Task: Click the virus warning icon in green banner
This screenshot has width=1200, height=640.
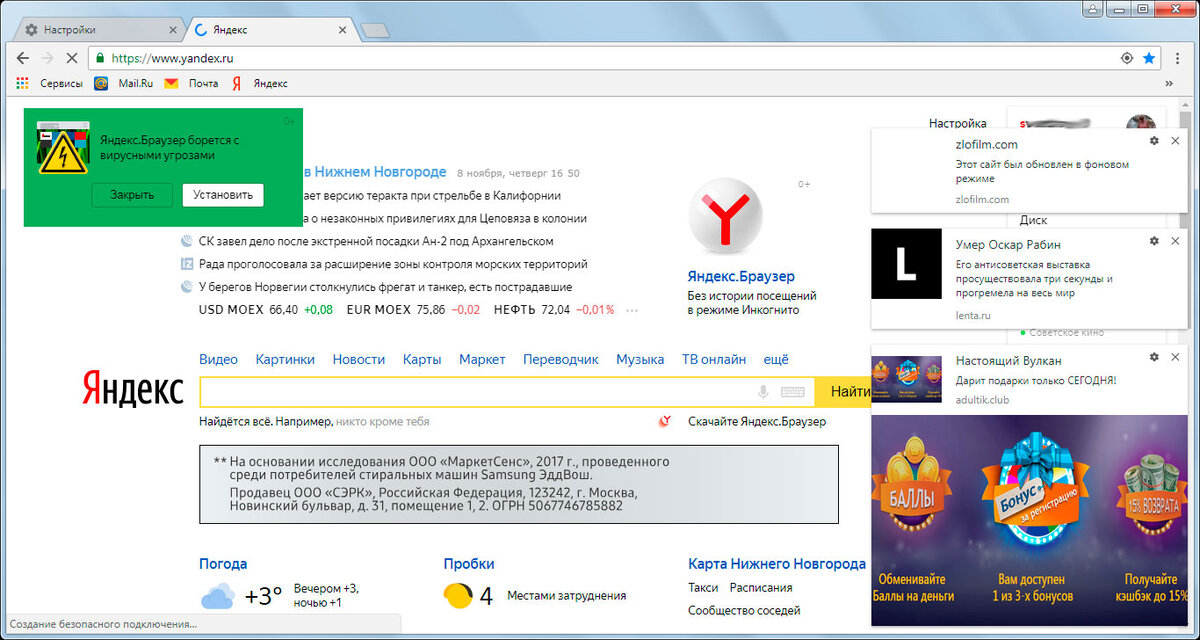Action: click(63, 149)
